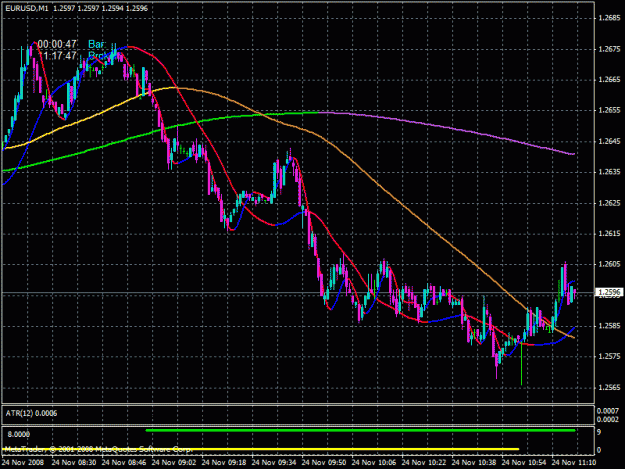Click the scale value 9 in bottom panel
The height and width of the screenshot is (469, 625).
(599, 432)
